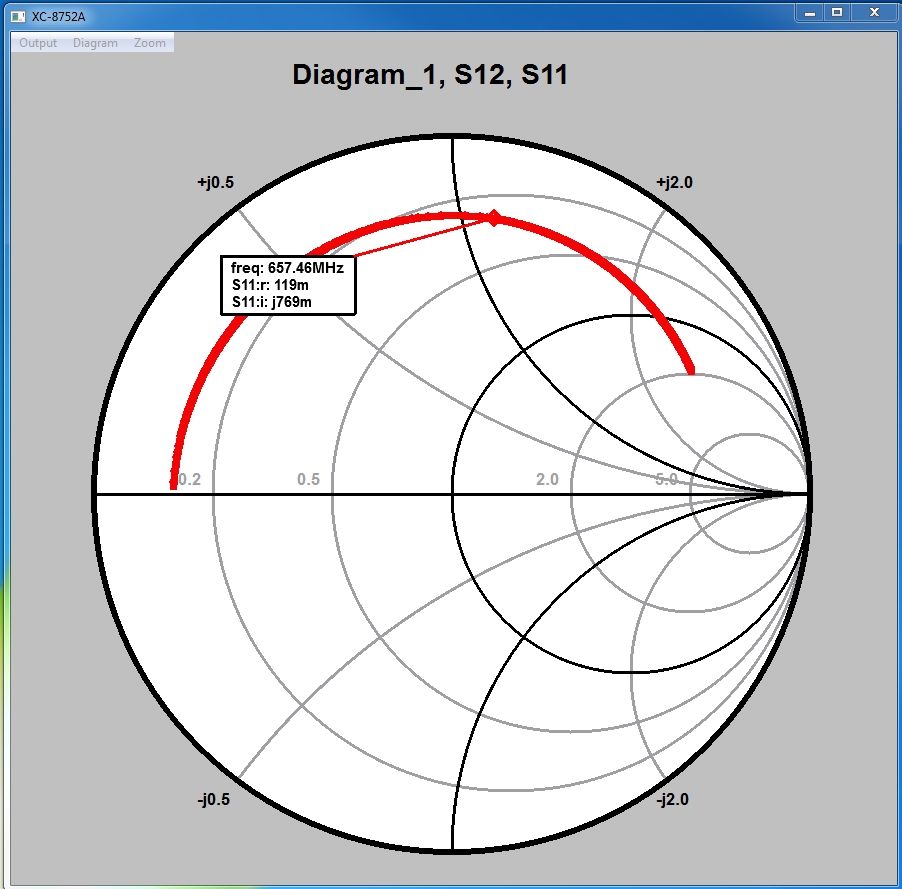
Task: Click the -j2.0 reactance label
Action: click(672, 799)
